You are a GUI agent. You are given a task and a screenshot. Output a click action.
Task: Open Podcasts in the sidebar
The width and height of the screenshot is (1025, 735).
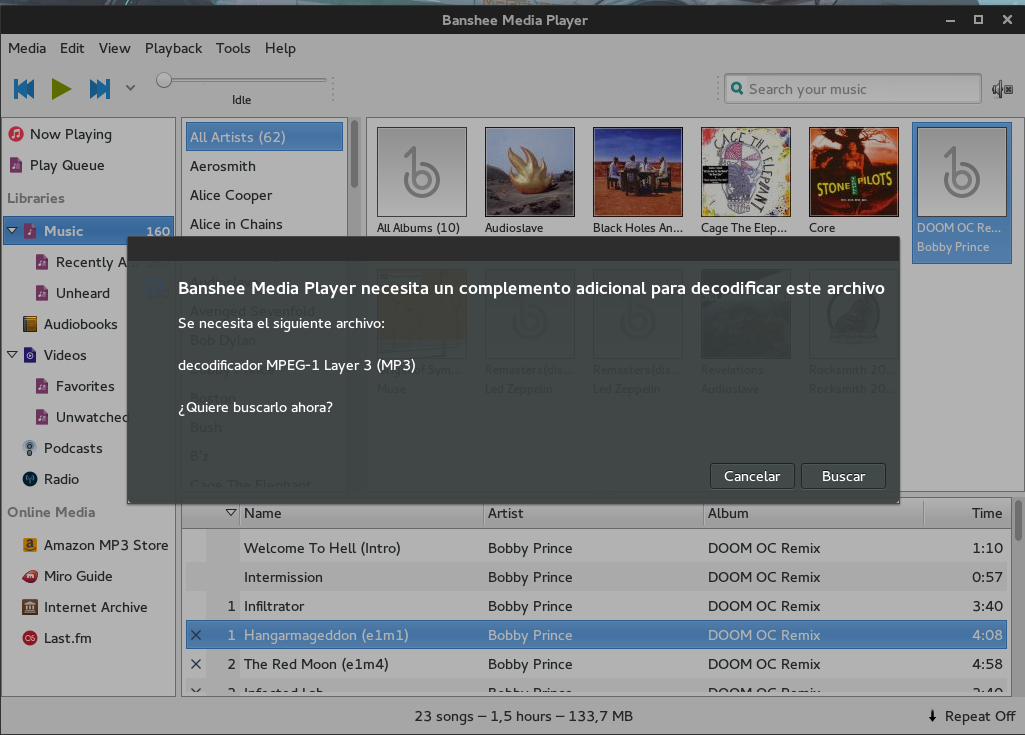pyautogui.click(x=72, y=448)
